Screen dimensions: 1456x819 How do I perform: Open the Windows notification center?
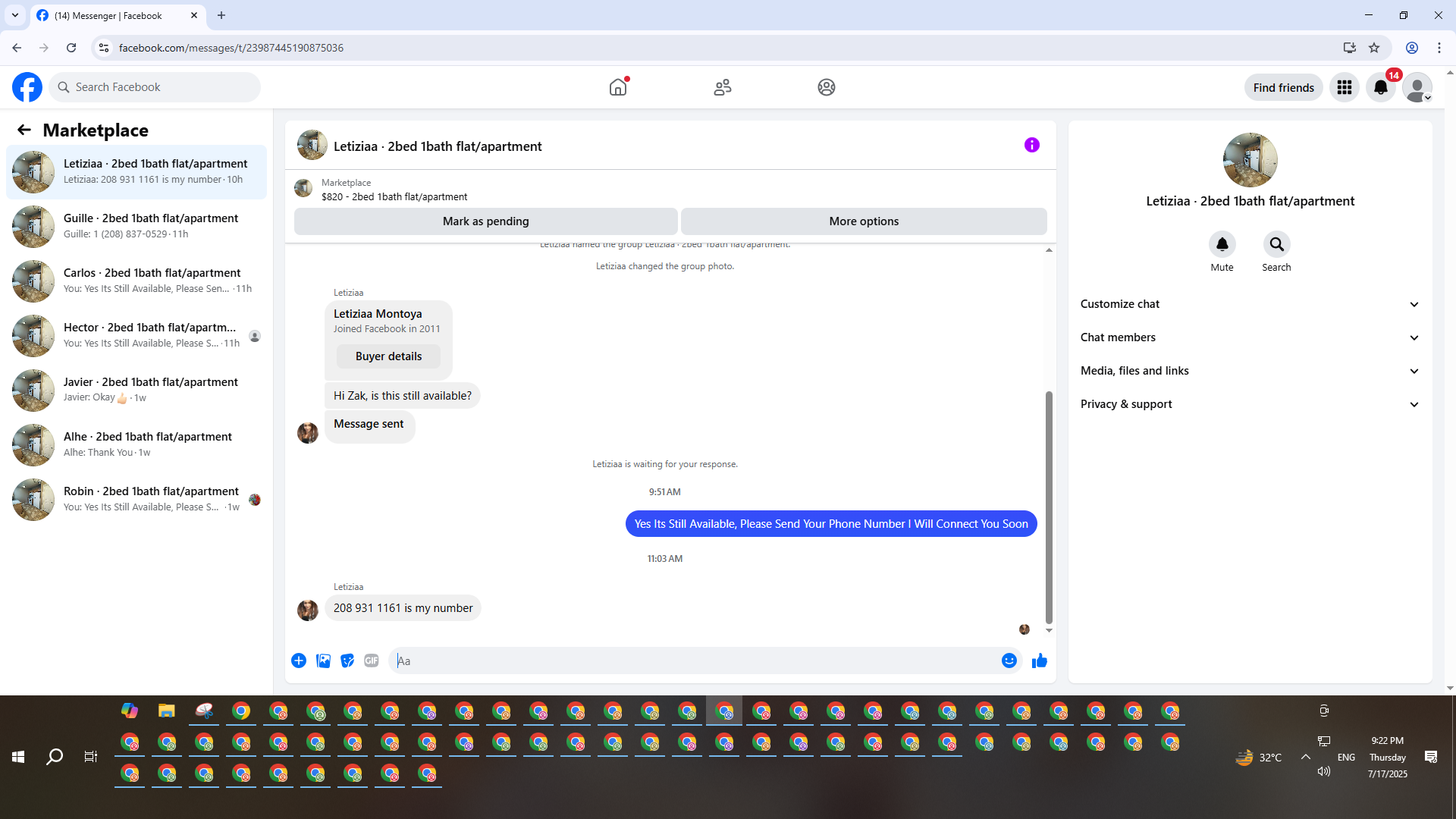pos(1431,757)
